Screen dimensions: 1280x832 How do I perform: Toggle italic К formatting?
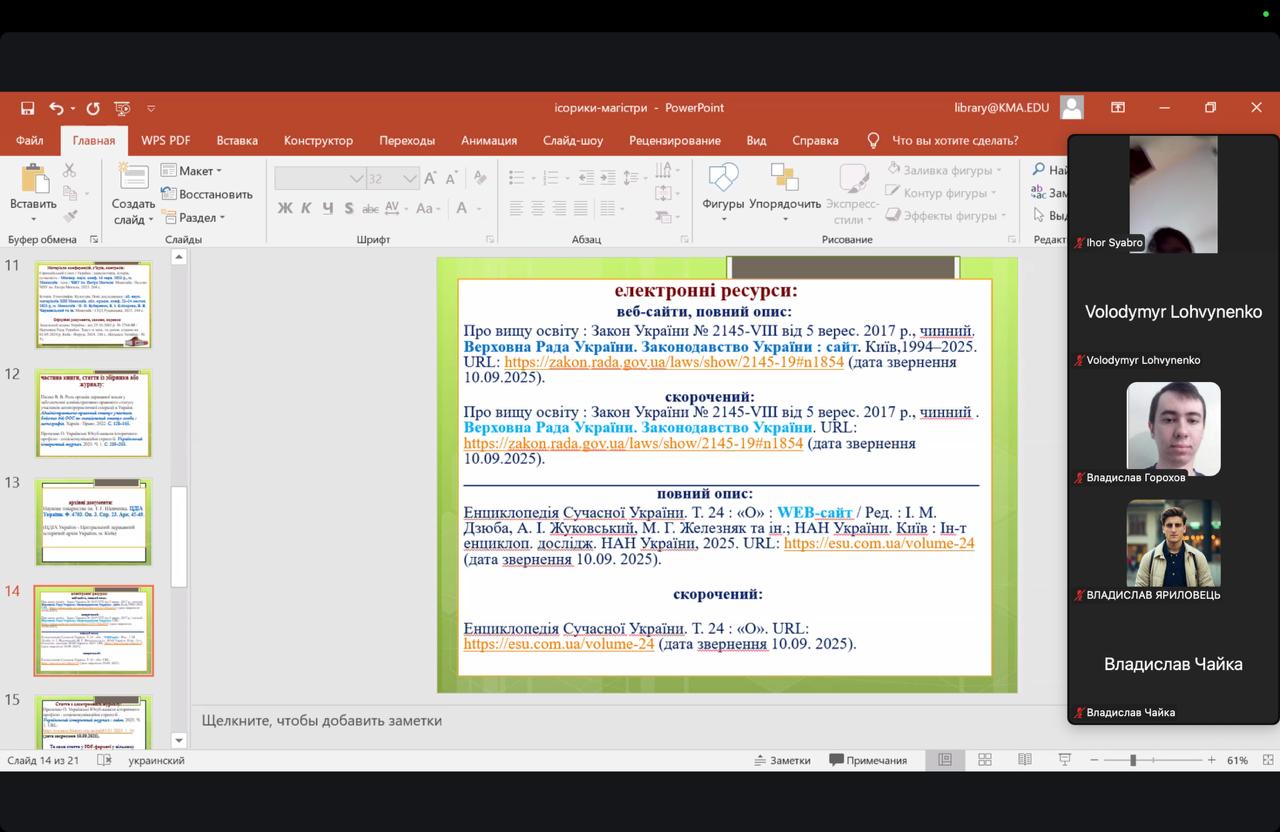click(x=307, y=208)
